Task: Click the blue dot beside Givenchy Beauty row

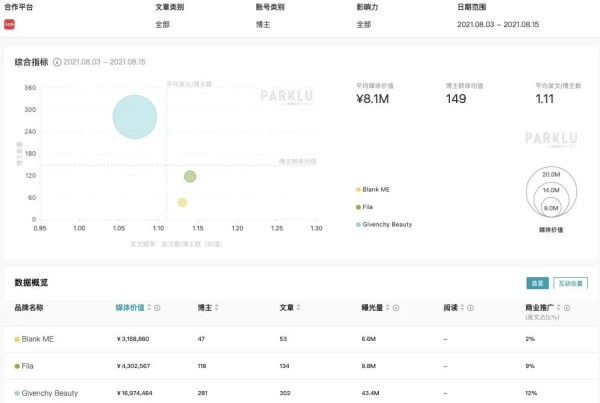Action: pyautogui.click(x=17, y=393)
